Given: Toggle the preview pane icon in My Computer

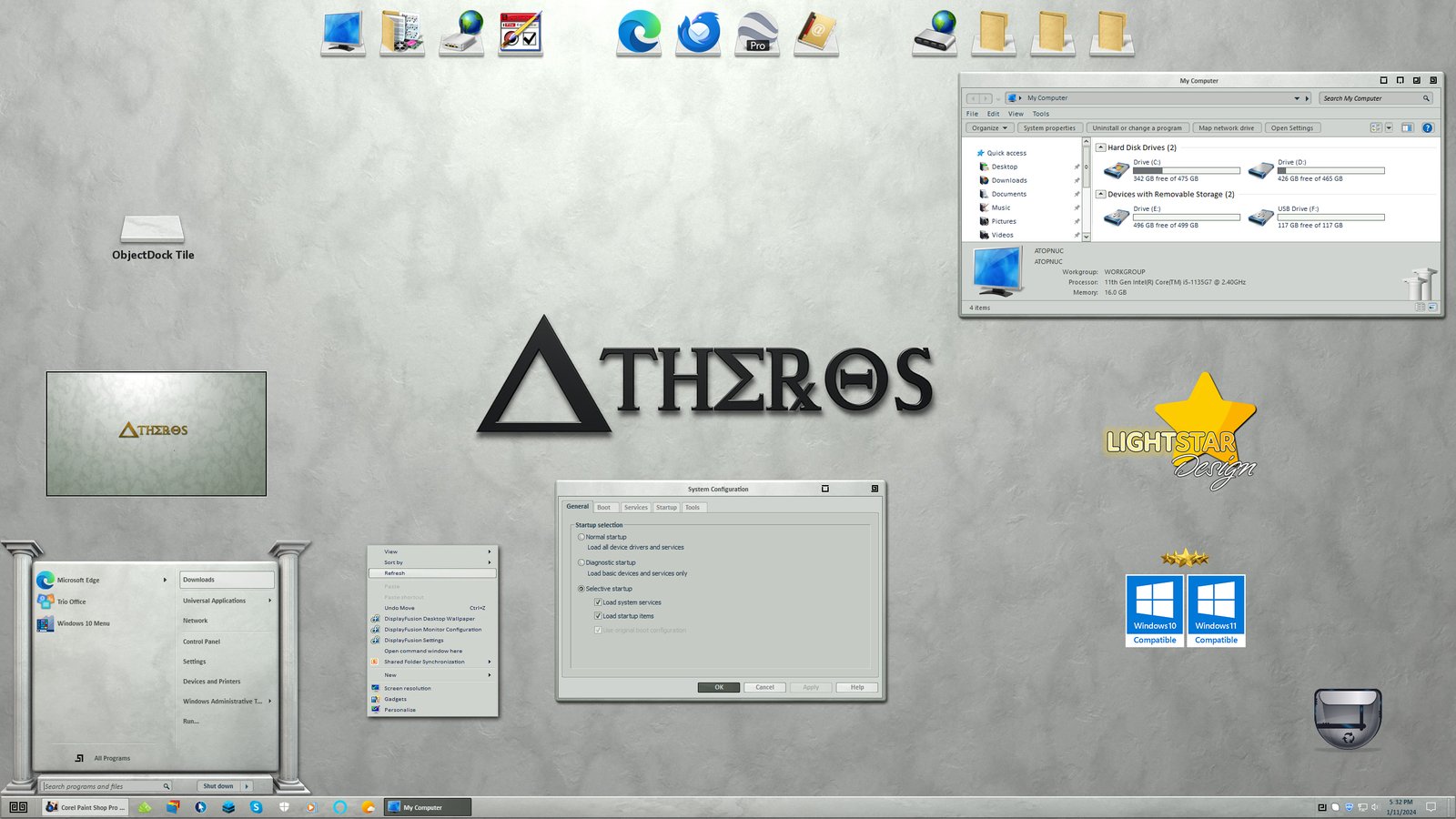Looking at the screenshot, I should (1407, 128).
